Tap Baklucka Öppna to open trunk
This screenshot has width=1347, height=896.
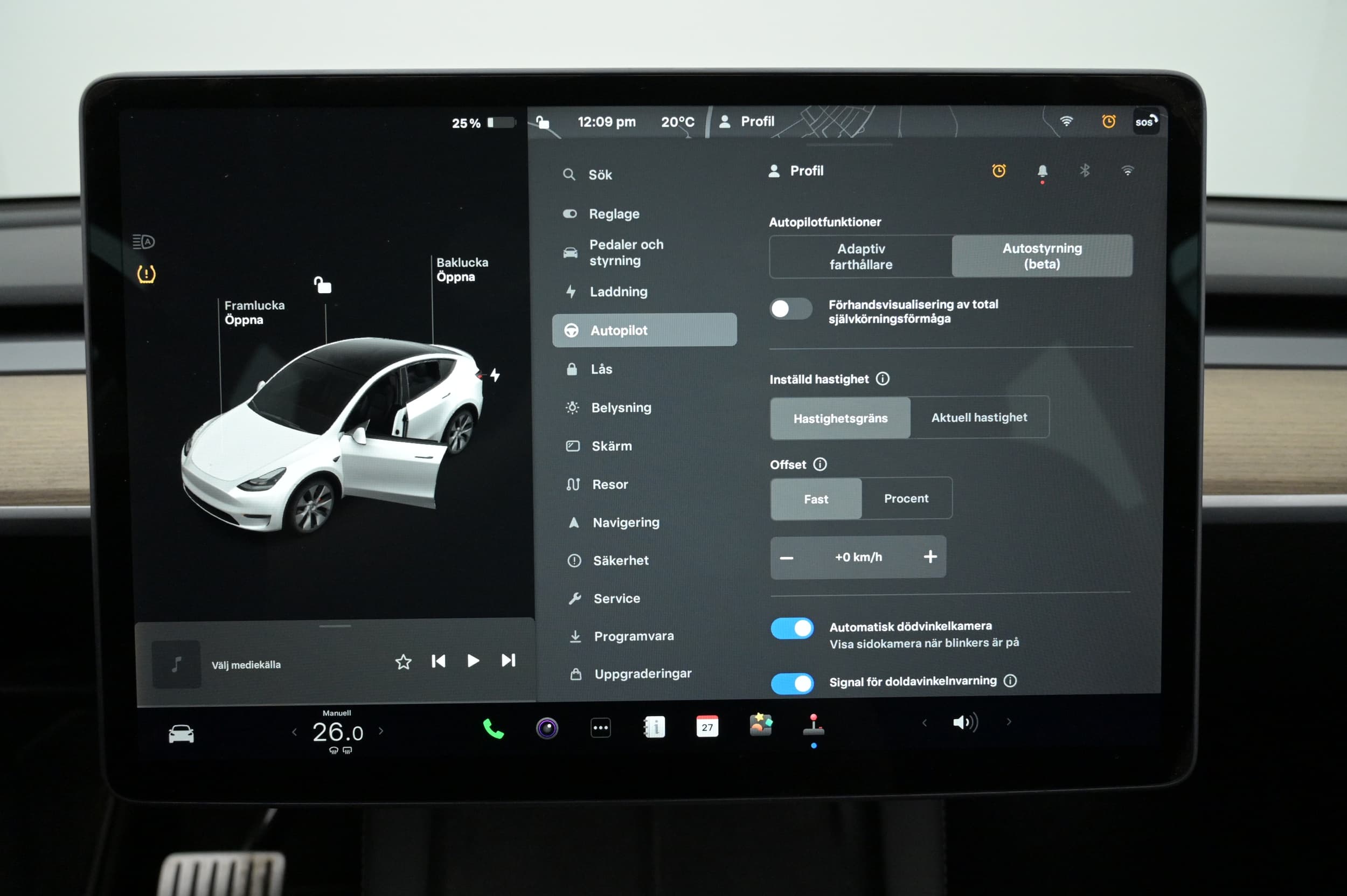pos(462,269)
